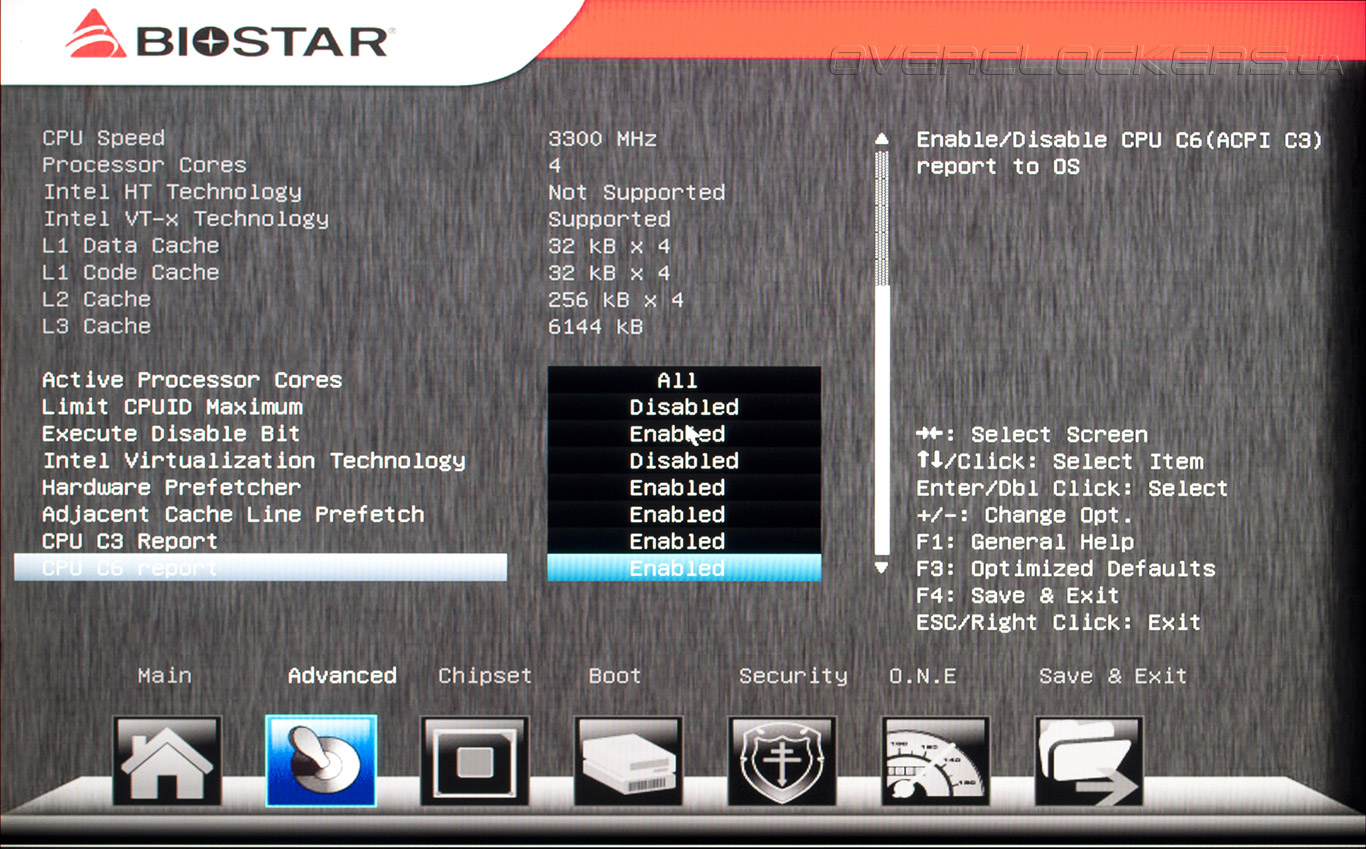Click the Enter/Dbl Click: Select hint
The height and width of the screenshot is (849, 1366).
pyautogui.click(x=1072, y=488)
